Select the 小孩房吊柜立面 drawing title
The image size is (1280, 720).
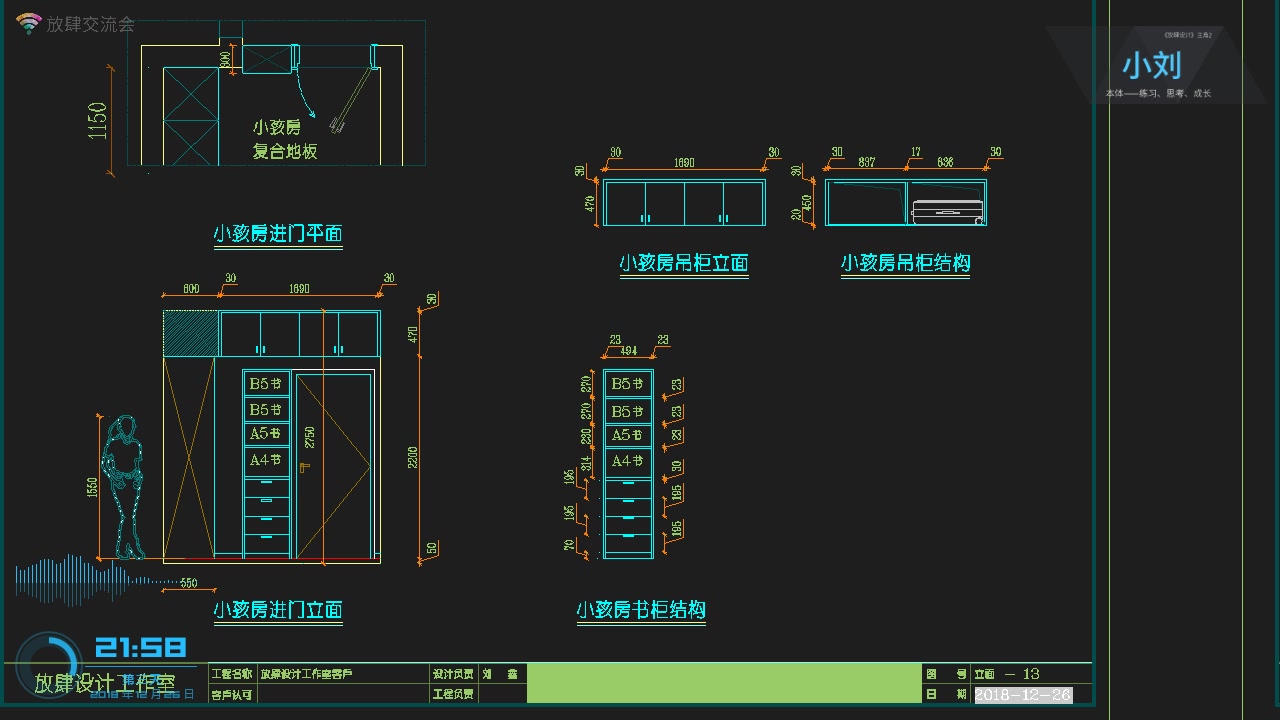point(684,263)
